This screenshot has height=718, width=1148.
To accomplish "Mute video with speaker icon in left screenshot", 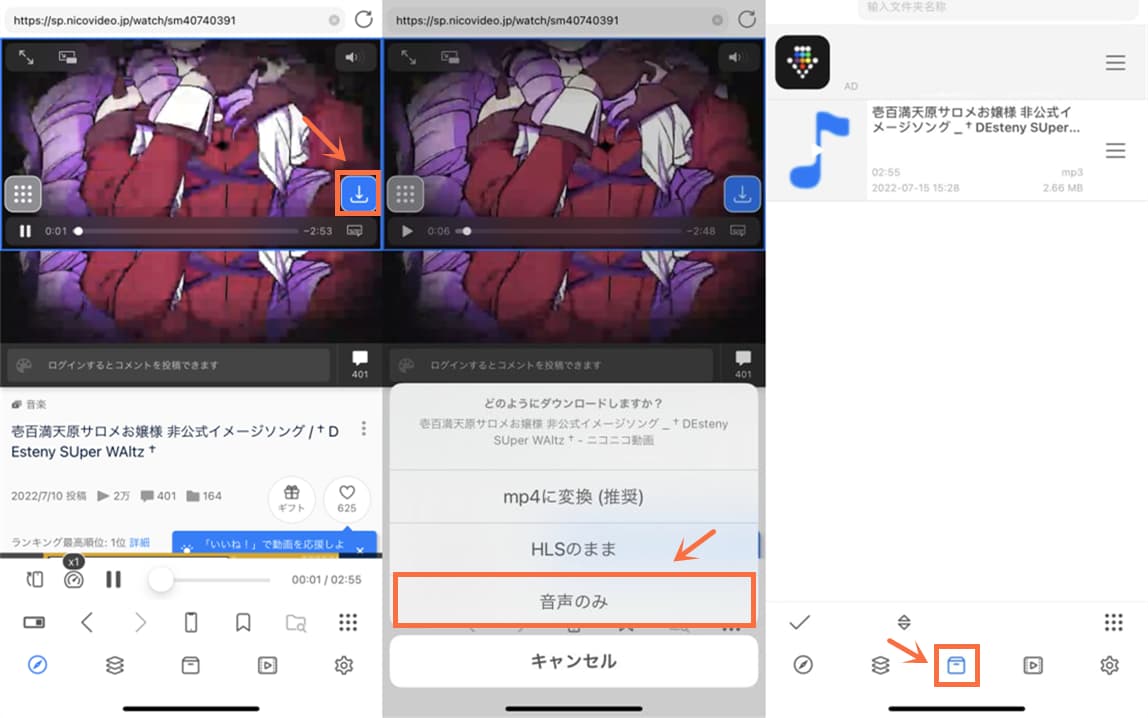I will (x=352, y=57).
